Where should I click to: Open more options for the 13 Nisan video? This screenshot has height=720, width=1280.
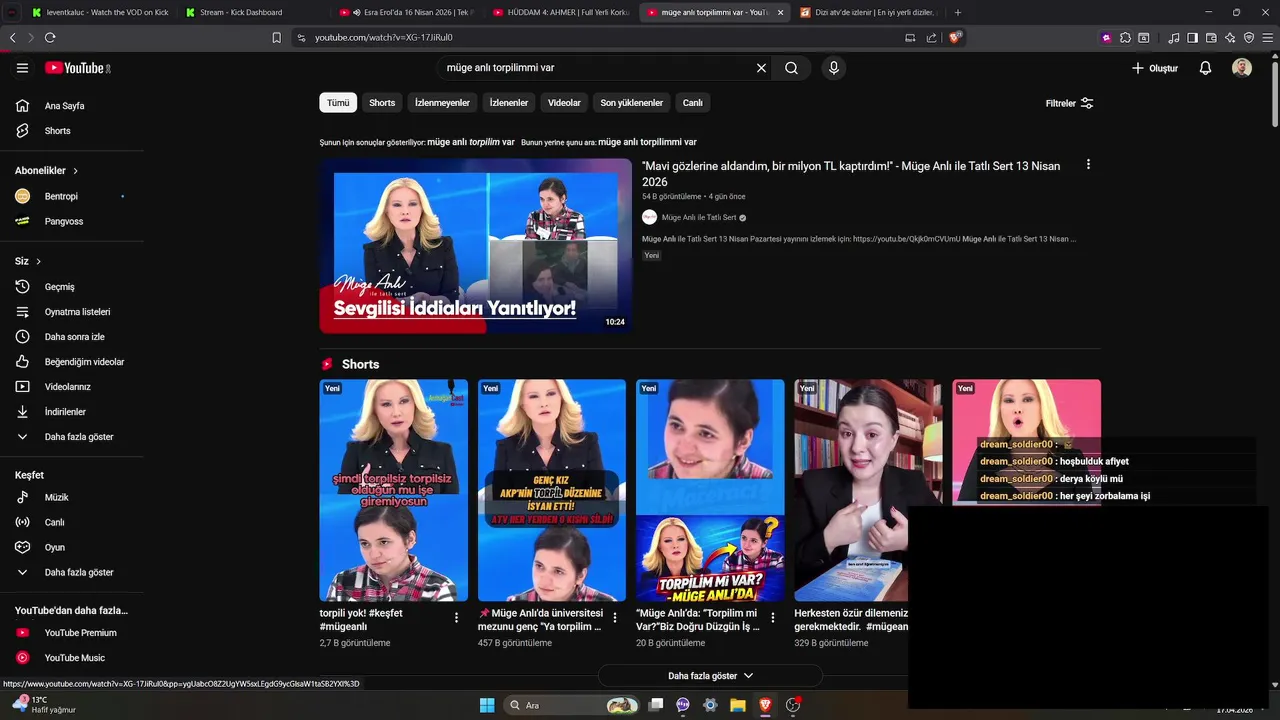pos(1088,165)
